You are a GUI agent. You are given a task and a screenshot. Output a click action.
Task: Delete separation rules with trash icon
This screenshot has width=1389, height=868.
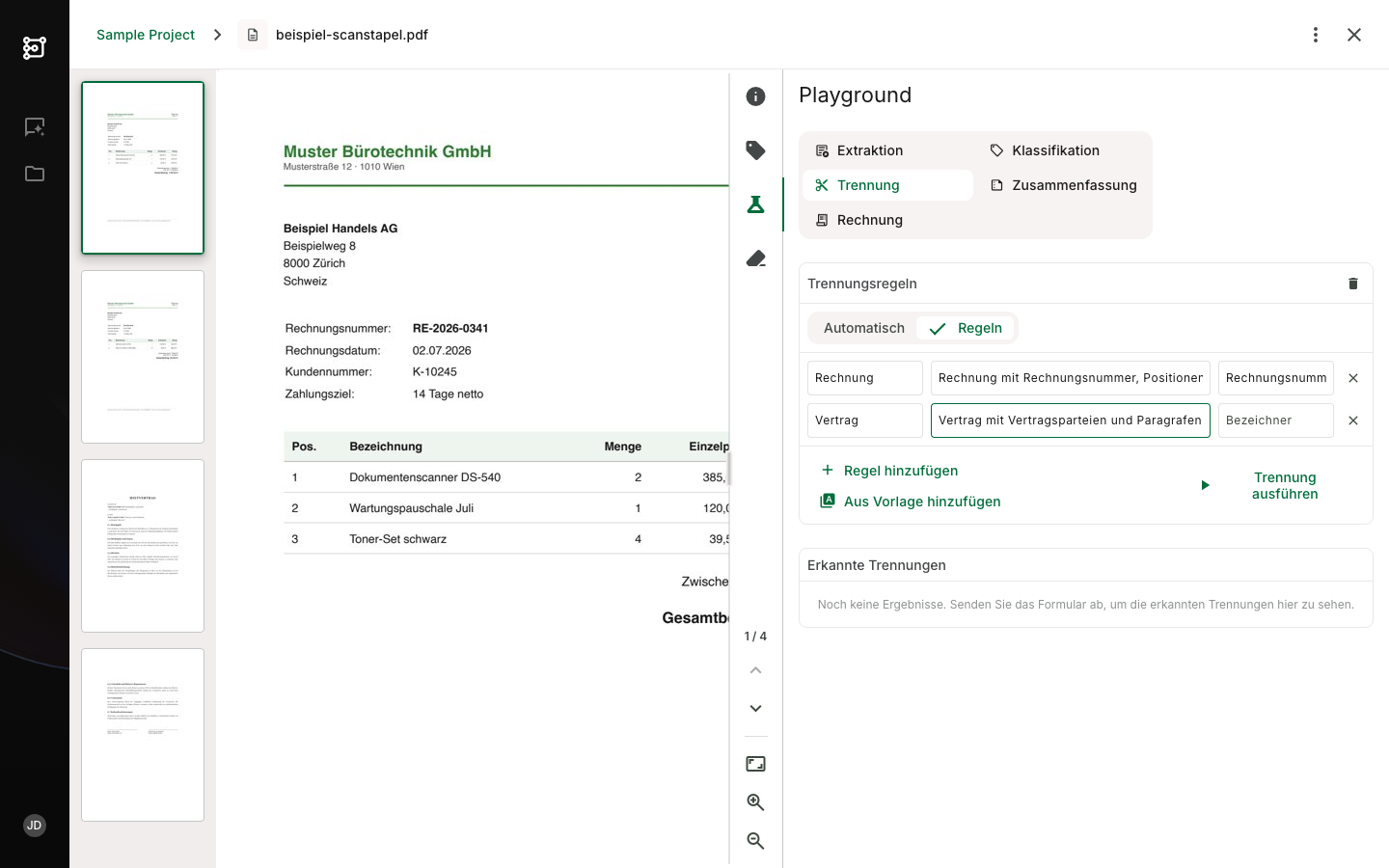(1353, 284)
